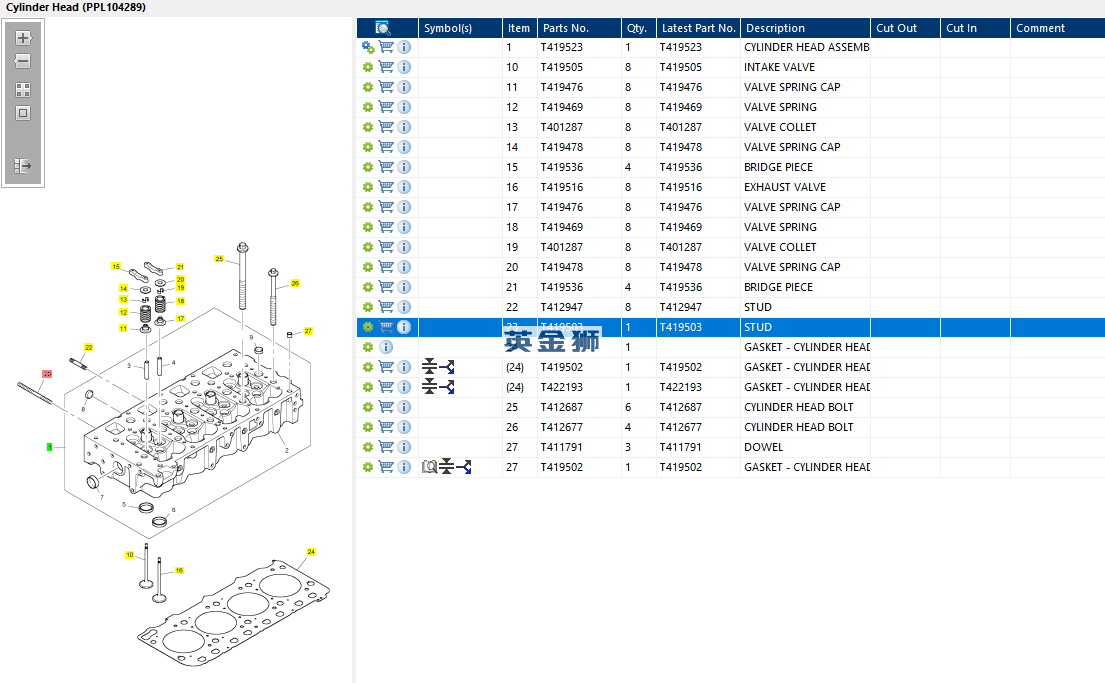Click the single-square view button in diagram toolbar
Viewport: 1105px width, 683px height.
[x=23, y=113]
